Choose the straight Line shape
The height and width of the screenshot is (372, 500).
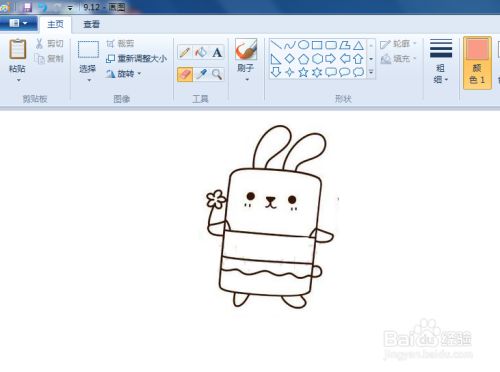[276, 45]
